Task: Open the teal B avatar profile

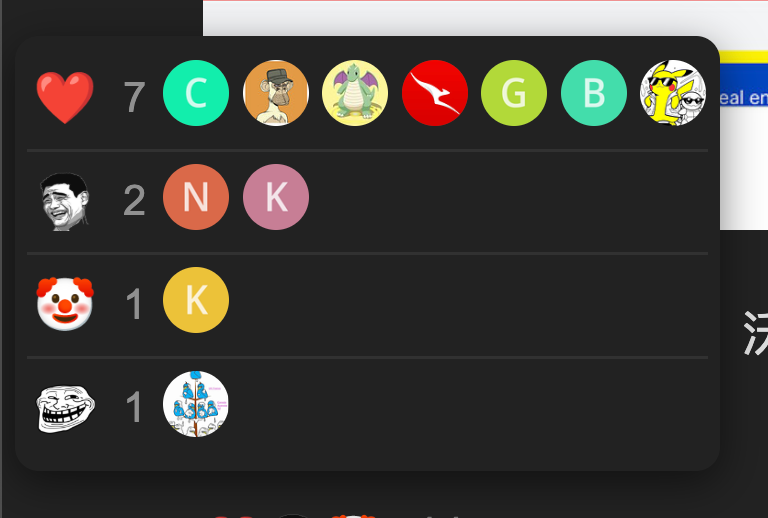Action: click(594, 93)
